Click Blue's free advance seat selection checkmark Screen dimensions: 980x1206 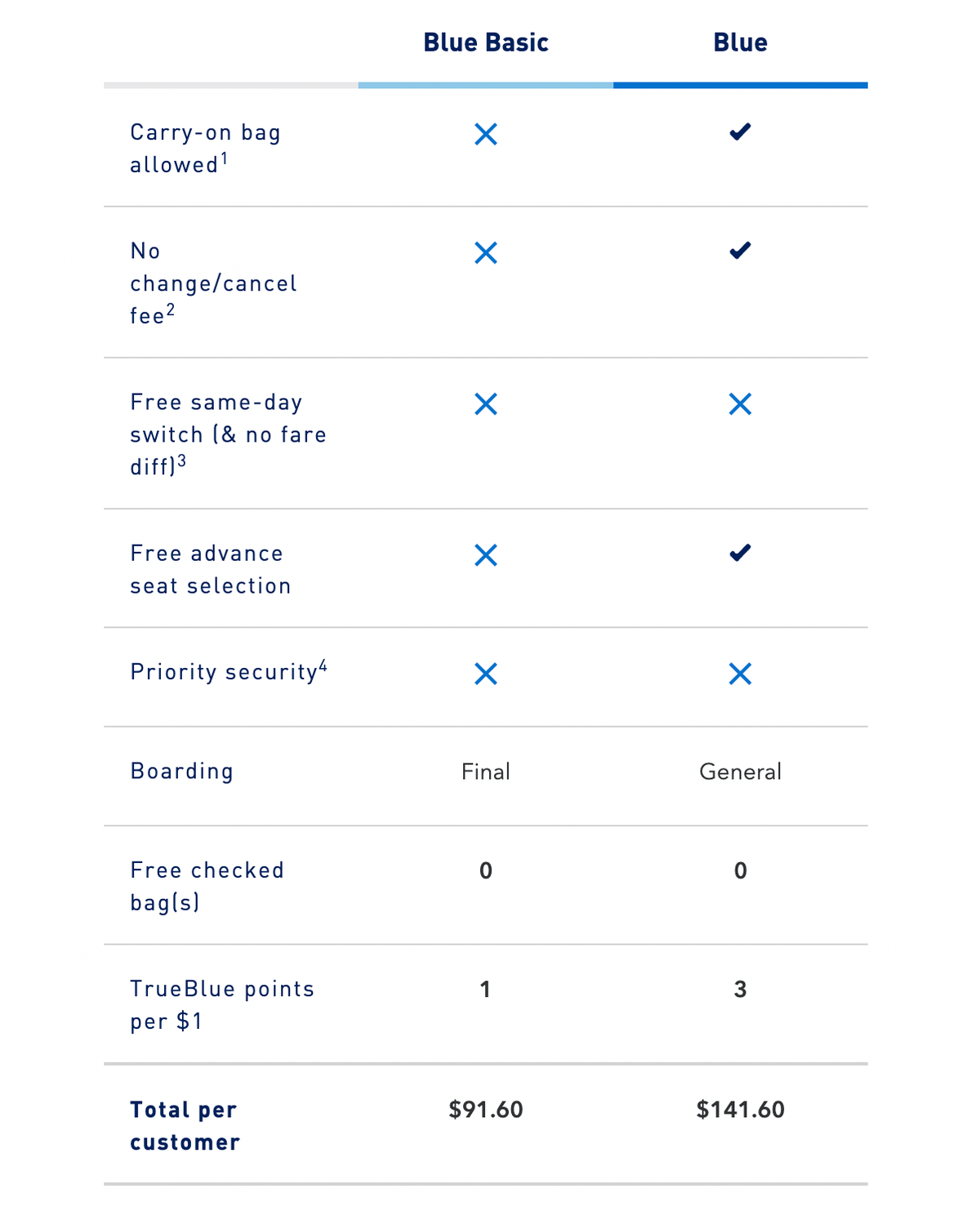(740, 554)
